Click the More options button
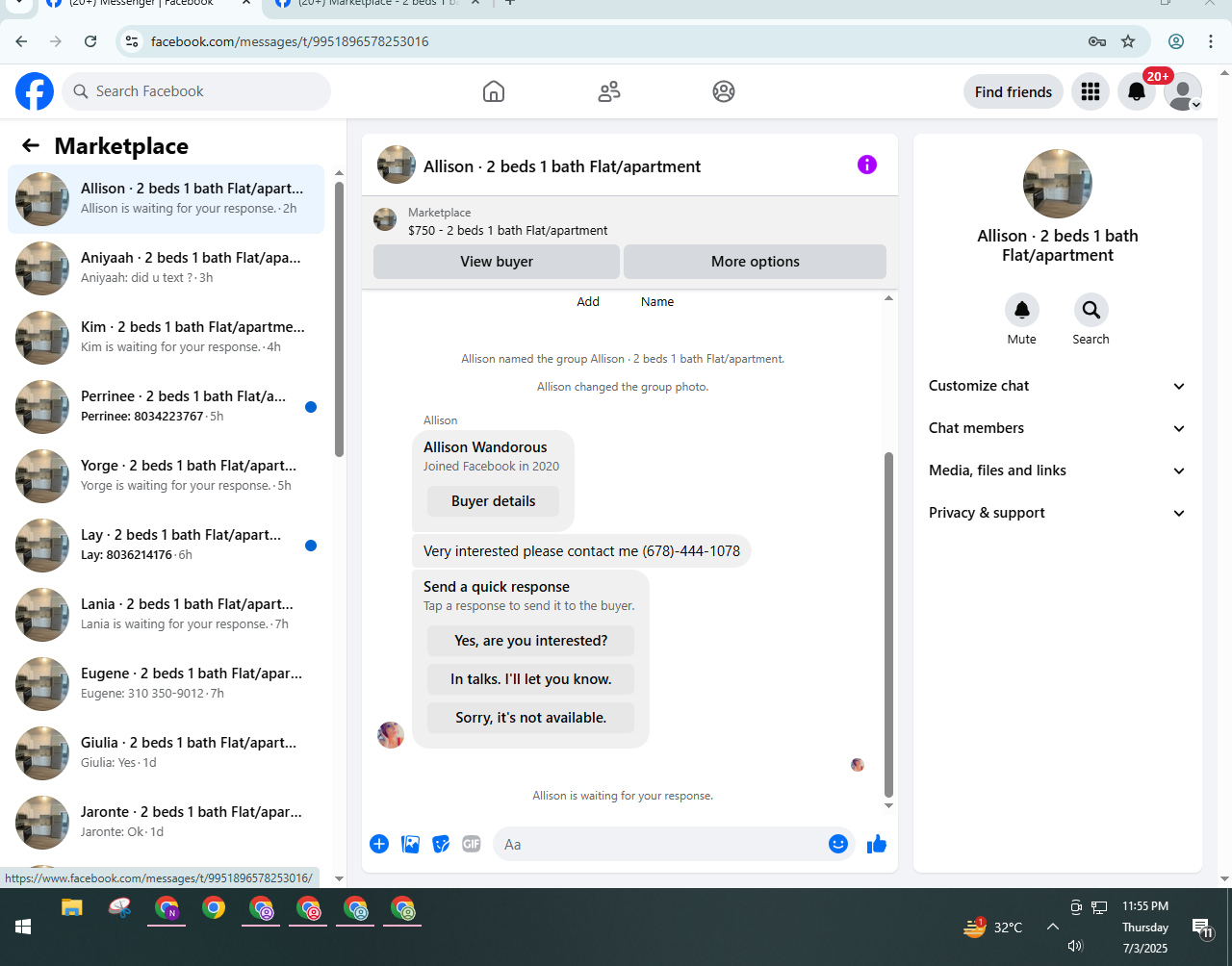Viewport: 1232px width, 966px height. pos(756,262)
